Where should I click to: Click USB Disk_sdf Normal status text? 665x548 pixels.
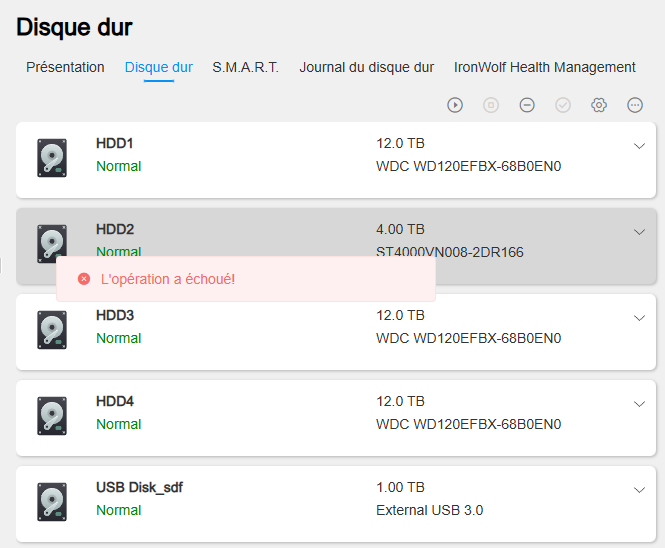click(119, 510)
